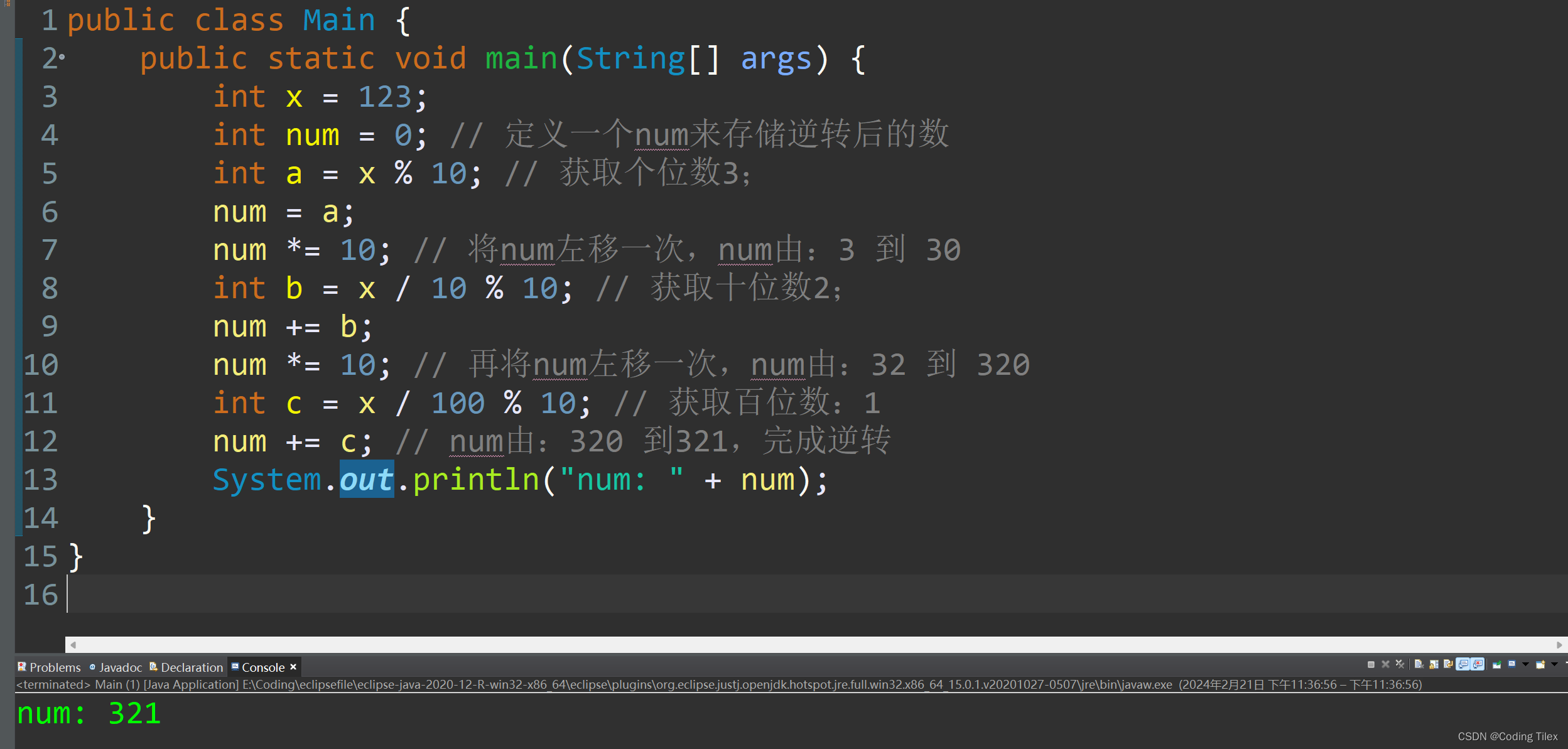Click the Open Console icon
The width and height of the screenshot is (1568, 749).
pyautogui.click(x=1540, y=664)
